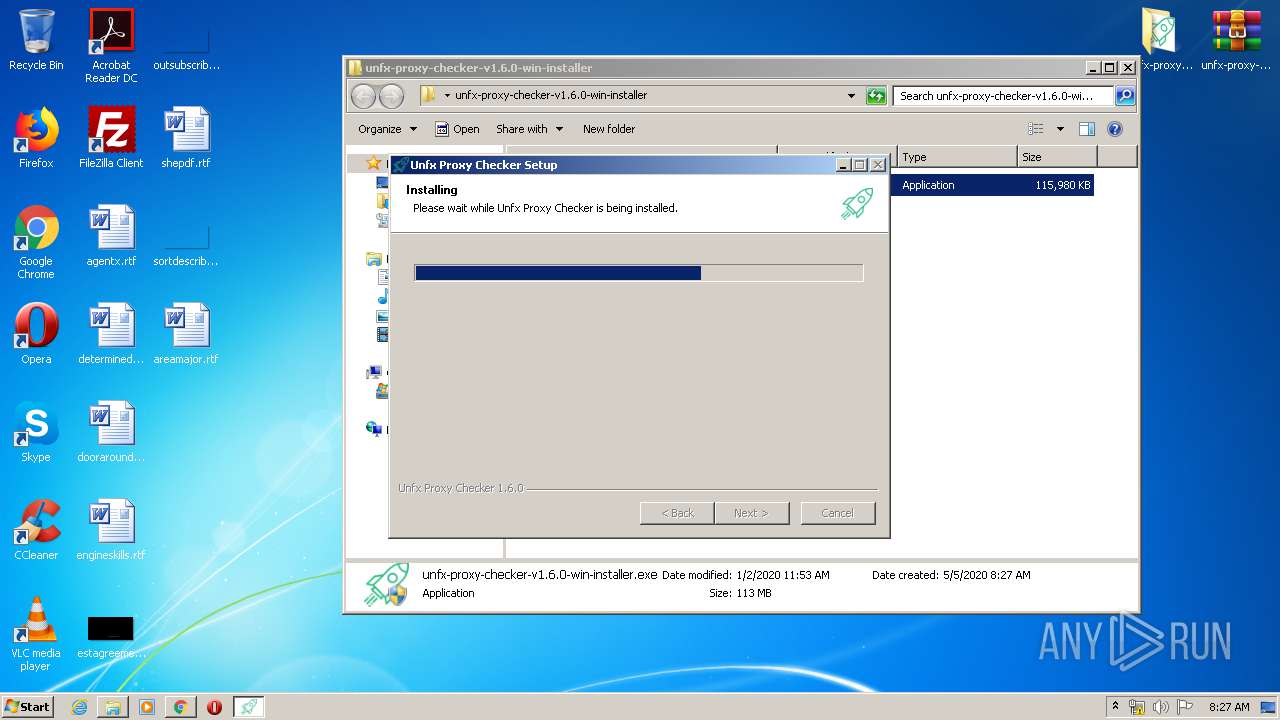This screenshot has height=720, width=1280.
Task: Select the dooraround... document icon
Action: [111, 432]
